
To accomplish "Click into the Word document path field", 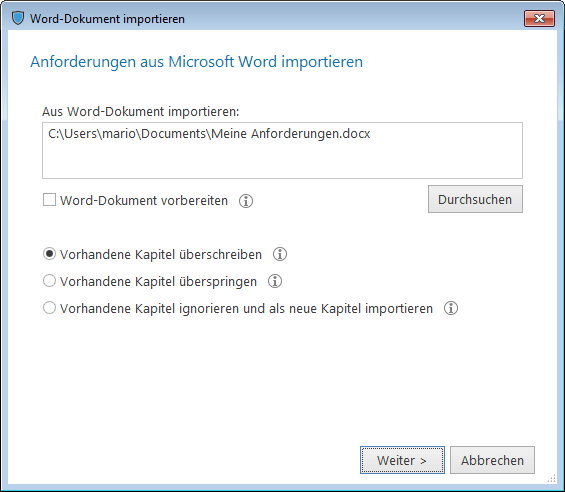I will point(282,150).
